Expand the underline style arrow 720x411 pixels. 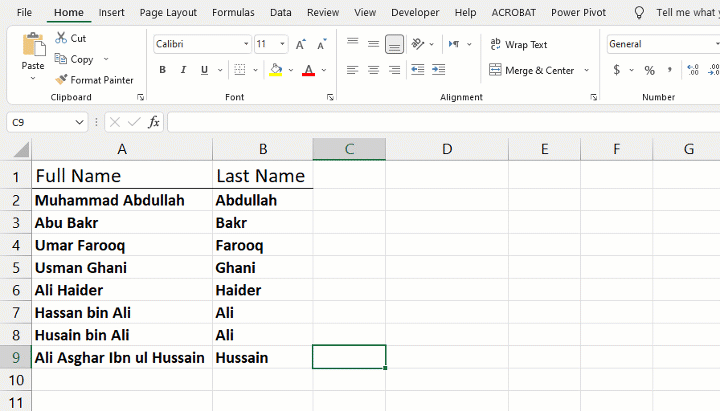(220, 70)
